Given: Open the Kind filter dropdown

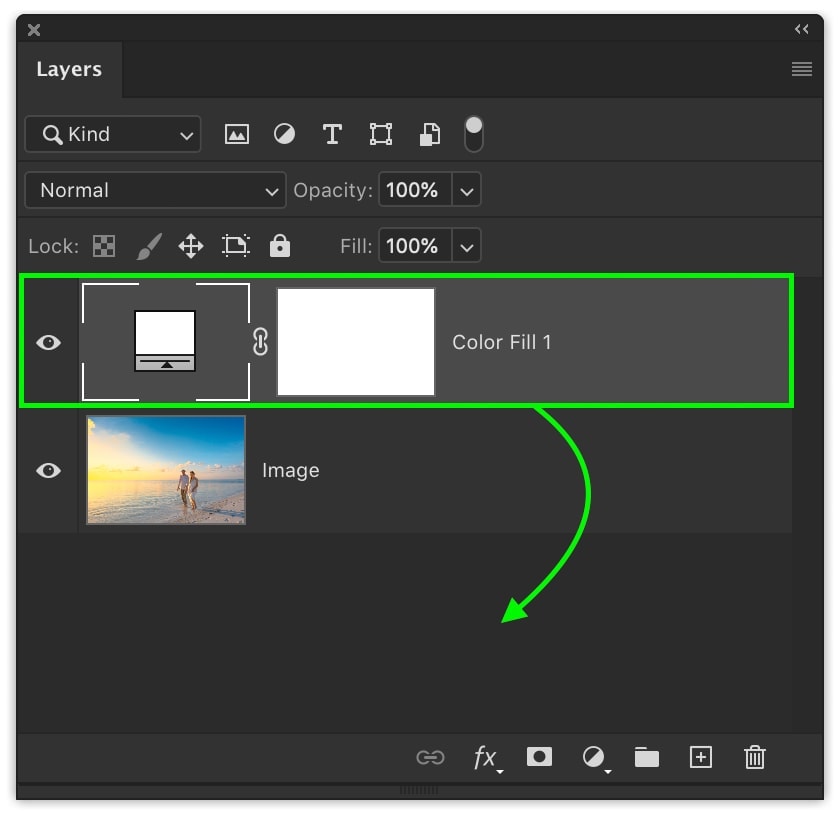Looking at the screenshot, I should (112, 134).
